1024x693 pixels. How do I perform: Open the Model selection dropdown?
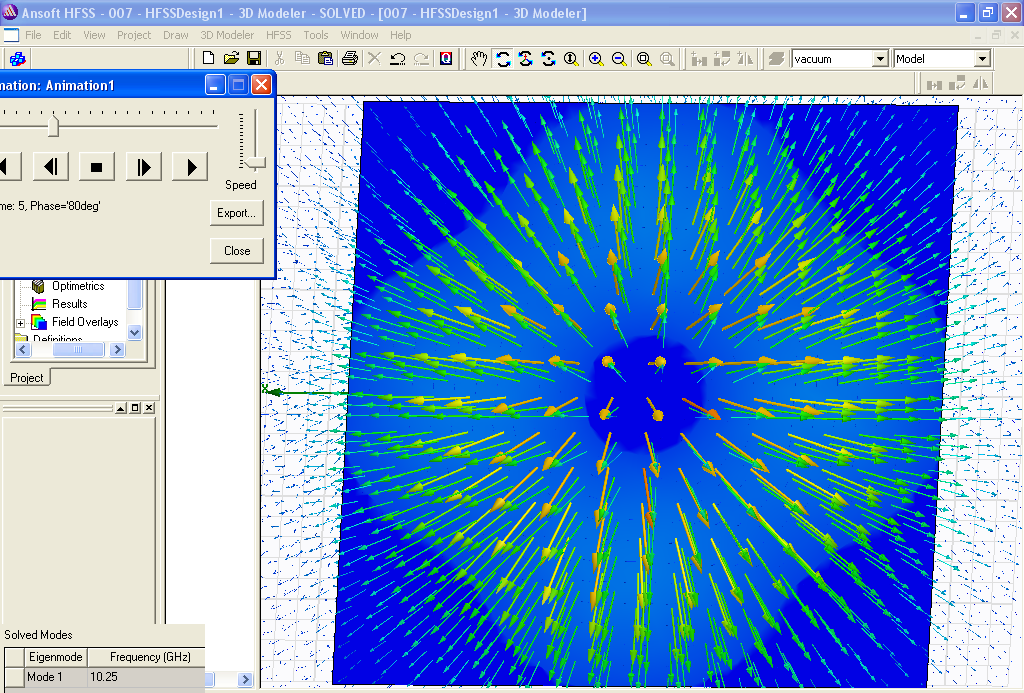tap(982, 59)
